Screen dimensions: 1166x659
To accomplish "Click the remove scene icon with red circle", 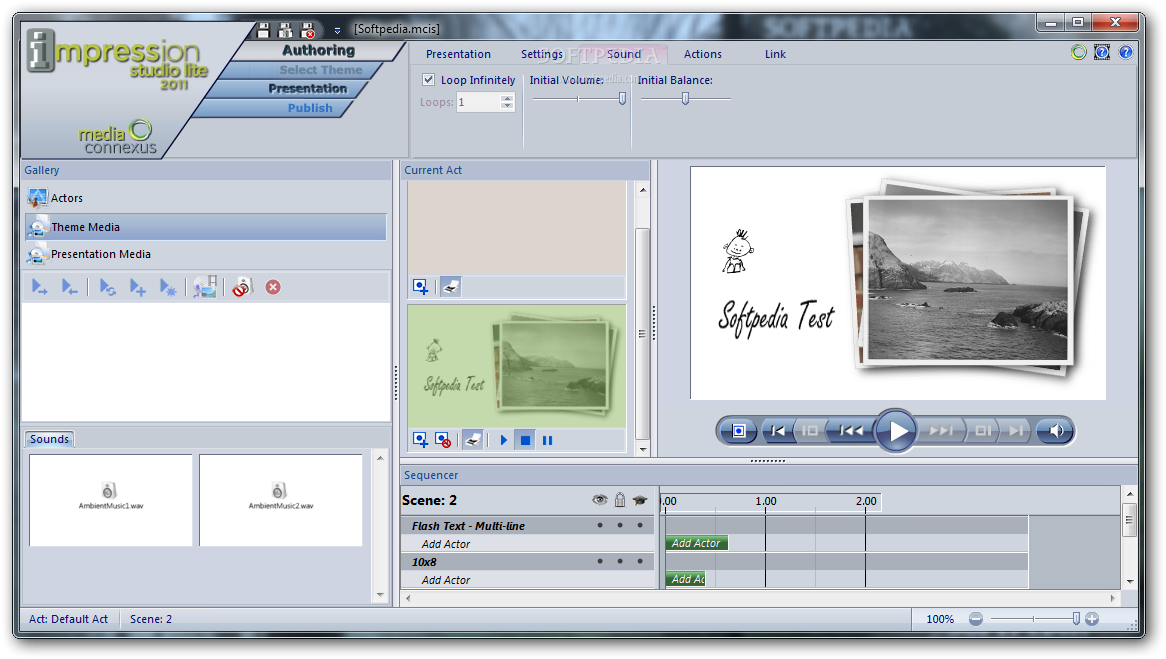I will (442, 440).
